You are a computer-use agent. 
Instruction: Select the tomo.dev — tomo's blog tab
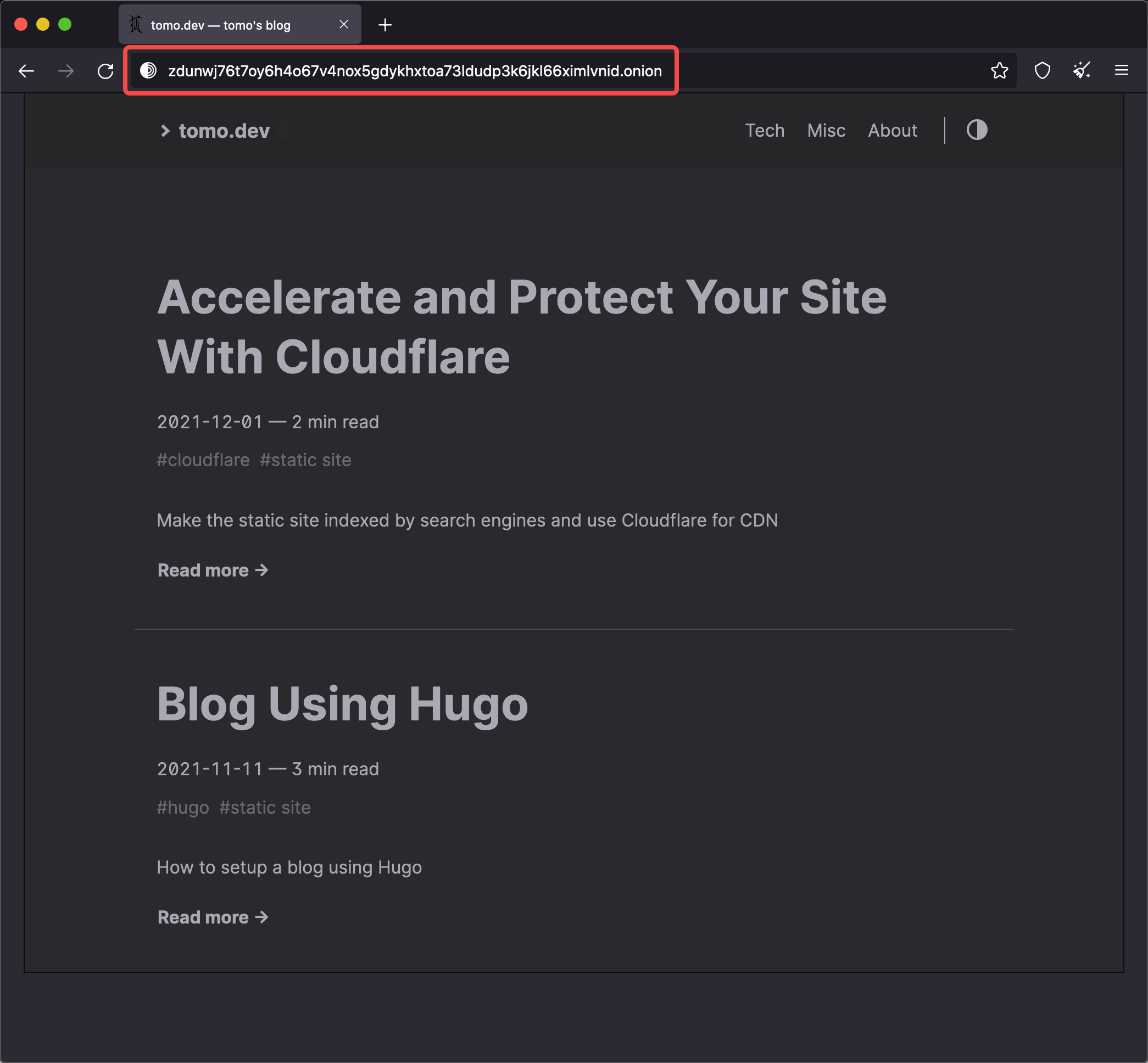click(x=220, y=25)
